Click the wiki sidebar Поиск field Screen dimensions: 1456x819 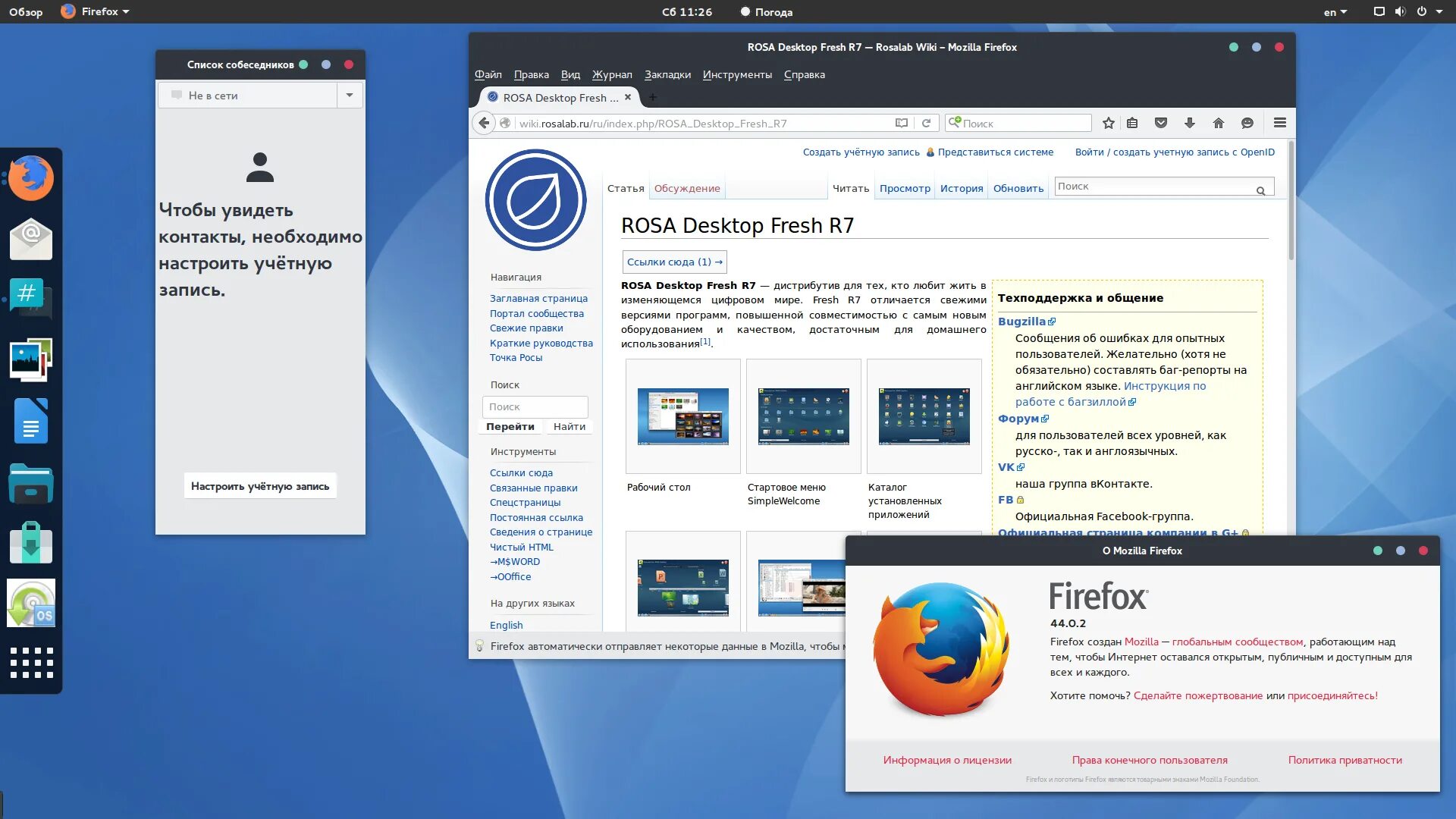(x=535, y=407)
